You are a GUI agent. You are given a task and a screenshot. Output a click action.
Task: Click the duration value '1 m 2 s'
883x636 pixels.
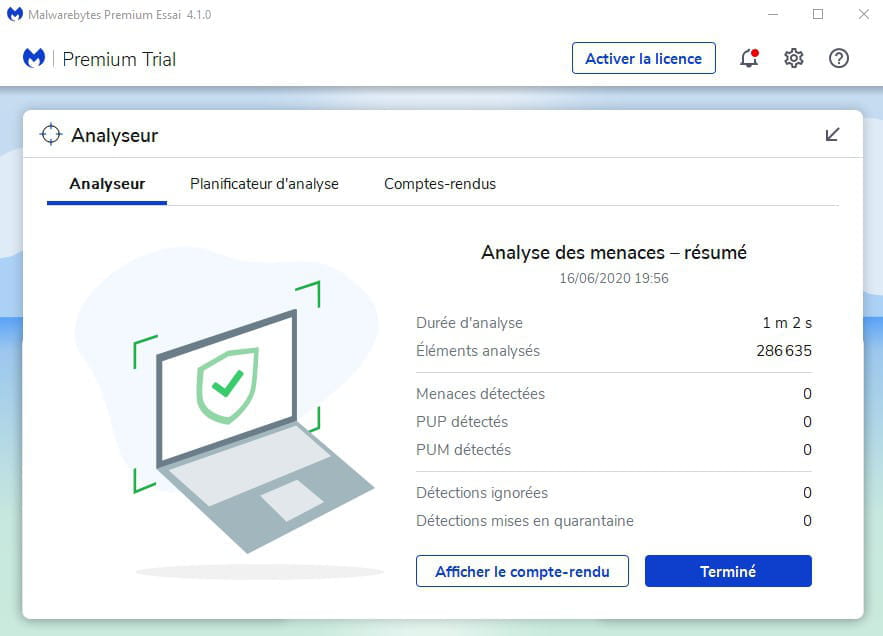coord(787,323)
